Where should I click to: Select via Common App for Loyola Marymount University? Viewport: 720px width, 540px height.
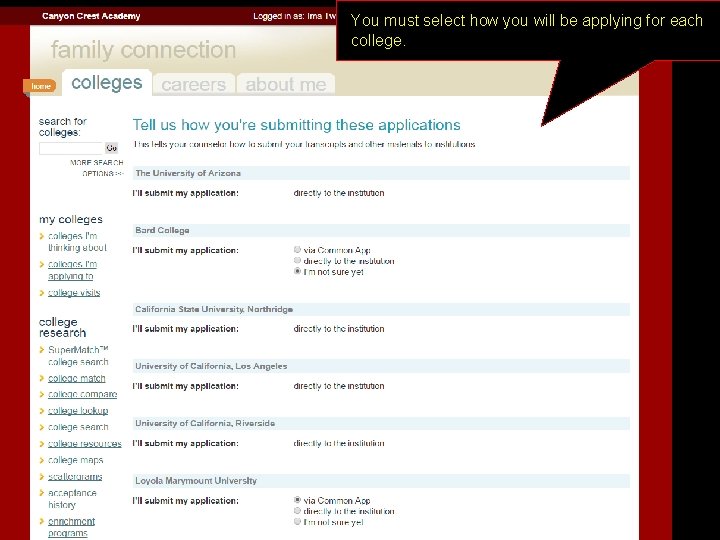point(297,500)
